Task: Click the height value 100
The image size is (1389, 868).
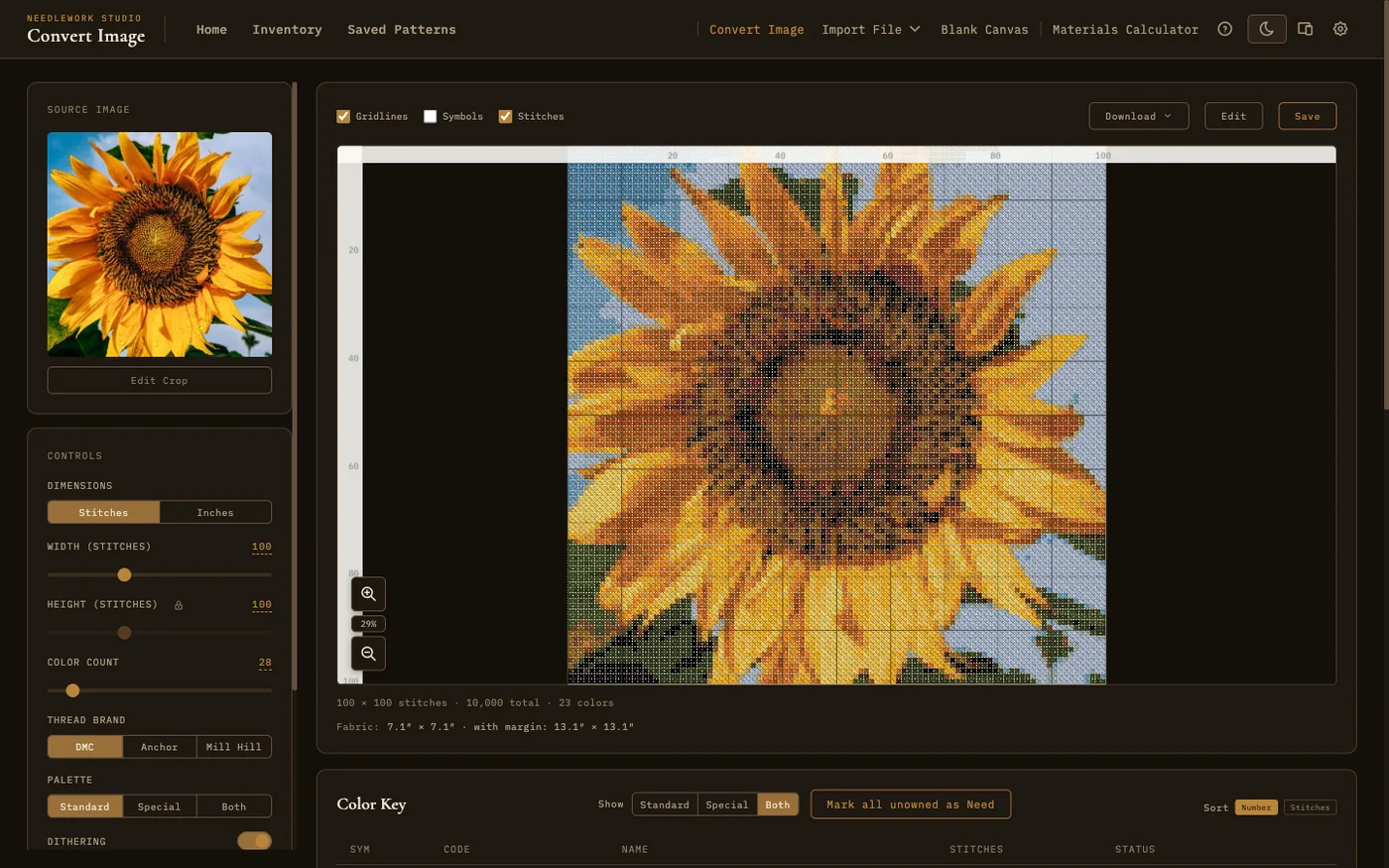Action: pos(261,604)
